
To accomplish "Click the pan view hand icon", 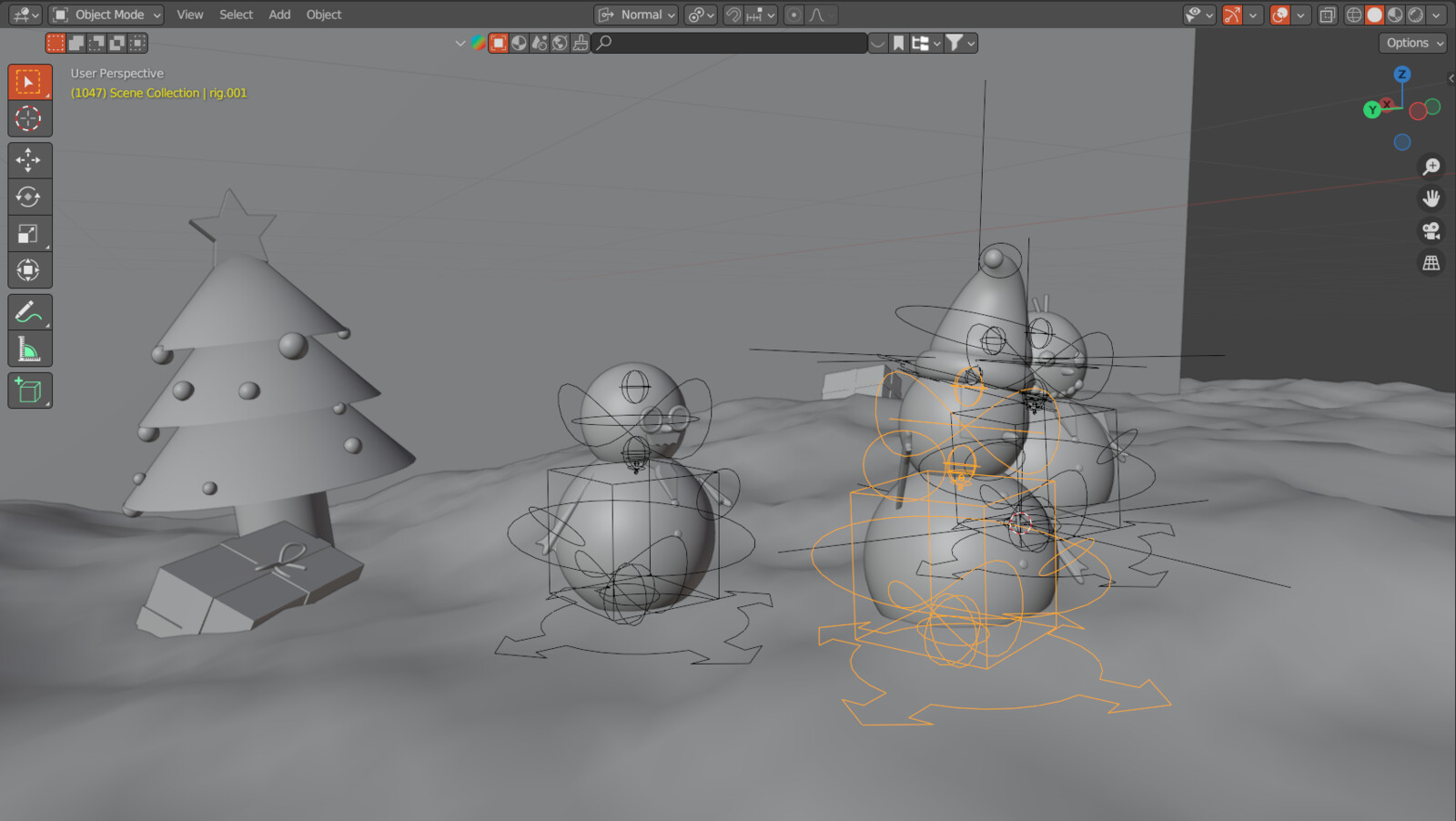I will tap(1431, 198).
